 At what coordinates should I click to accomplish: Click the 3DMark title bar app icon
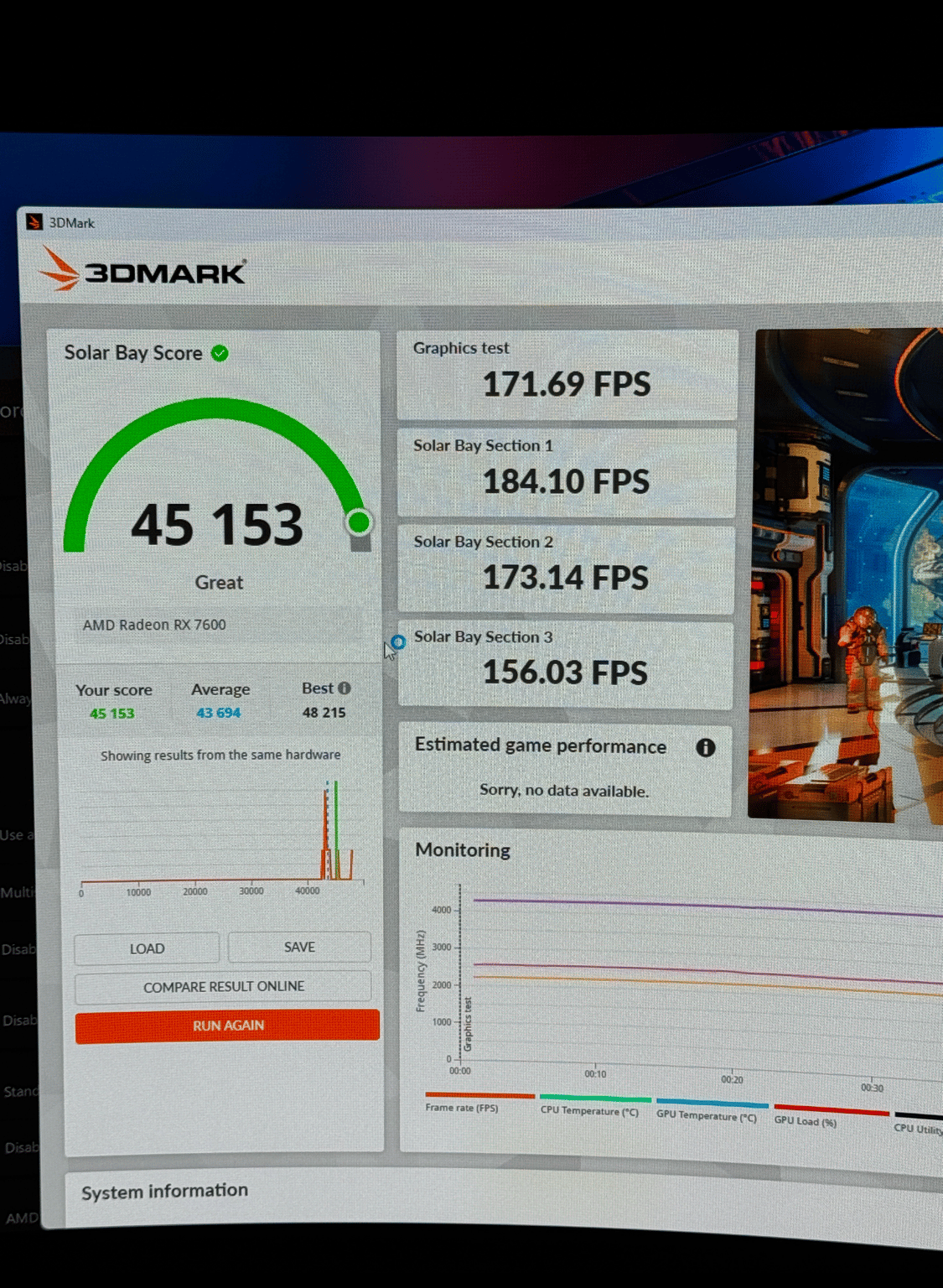[34, 222]
